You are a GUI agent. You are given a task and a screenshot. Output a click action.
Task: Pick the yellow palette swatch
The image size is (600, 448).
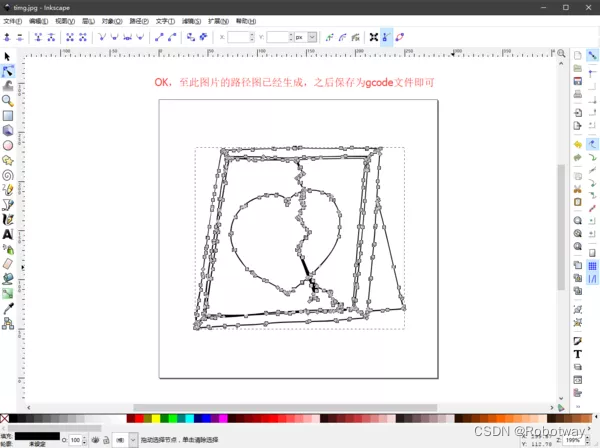click(156, 419)
